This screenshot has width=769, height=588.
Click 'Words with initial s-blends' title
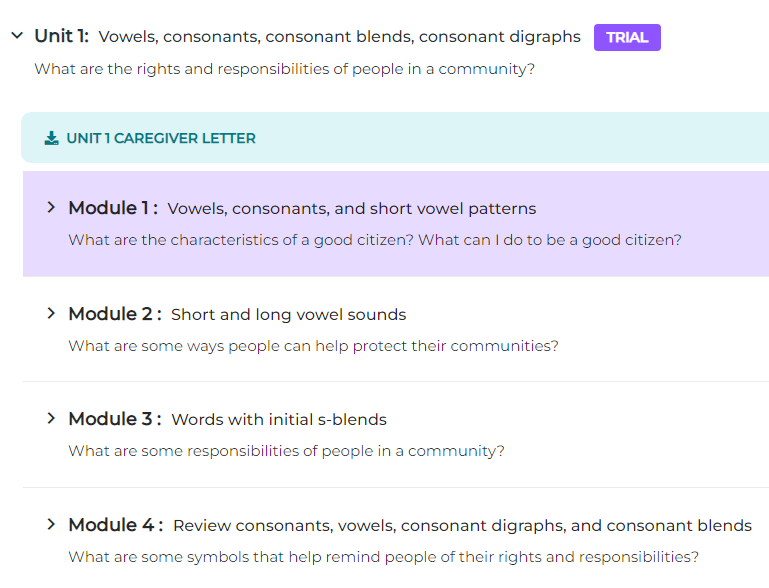coord(279,420)
